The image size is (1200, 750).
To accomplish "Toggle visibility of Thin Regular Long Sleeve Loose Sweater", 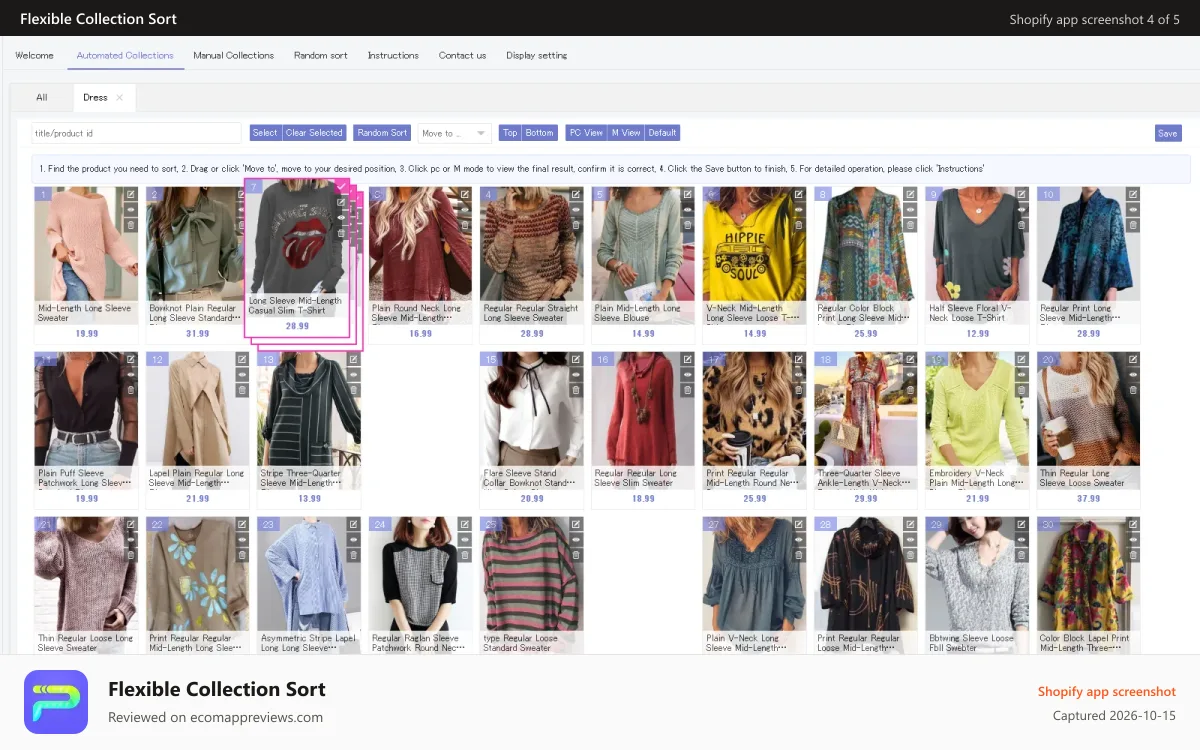I will [1133, 375].
